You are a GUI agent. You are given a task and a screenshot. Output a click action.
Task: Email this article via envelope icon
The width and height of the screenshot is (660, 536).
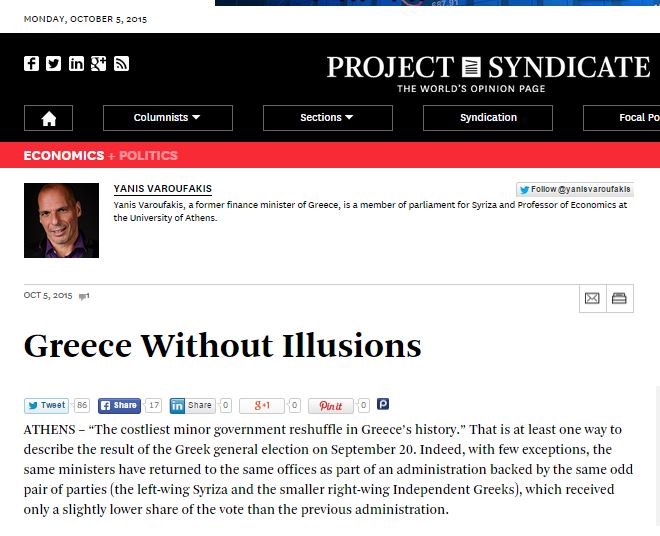click(592, 299)
